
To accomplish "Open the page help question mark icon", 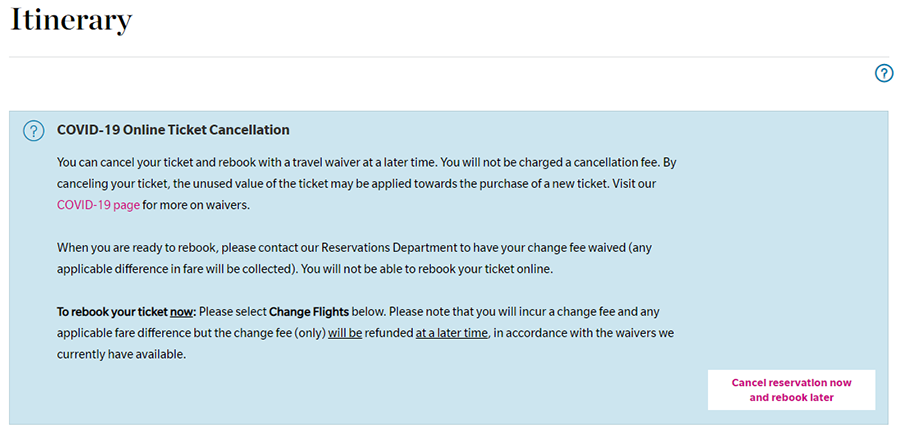I will click(x=884, y=74).
